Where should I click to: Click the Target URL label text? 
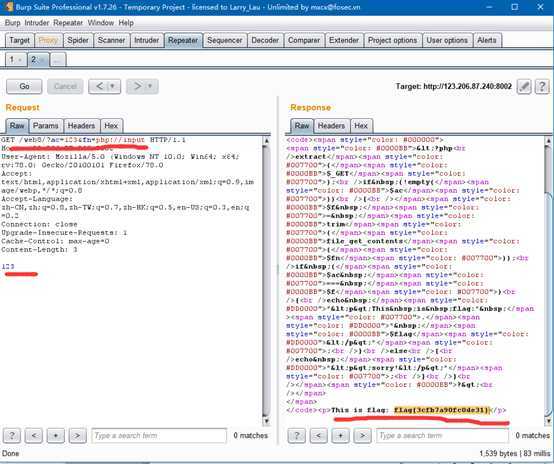tap(454, 86)
